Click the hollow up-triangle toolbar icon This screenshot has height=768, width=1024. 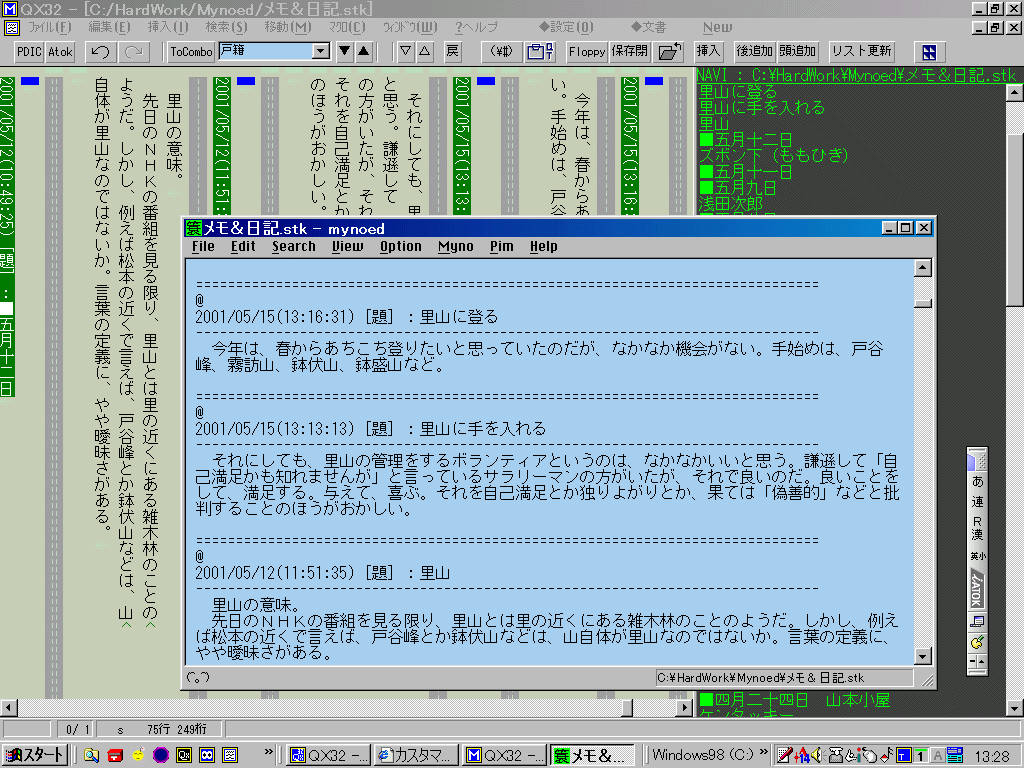click(x=424, y=51)
